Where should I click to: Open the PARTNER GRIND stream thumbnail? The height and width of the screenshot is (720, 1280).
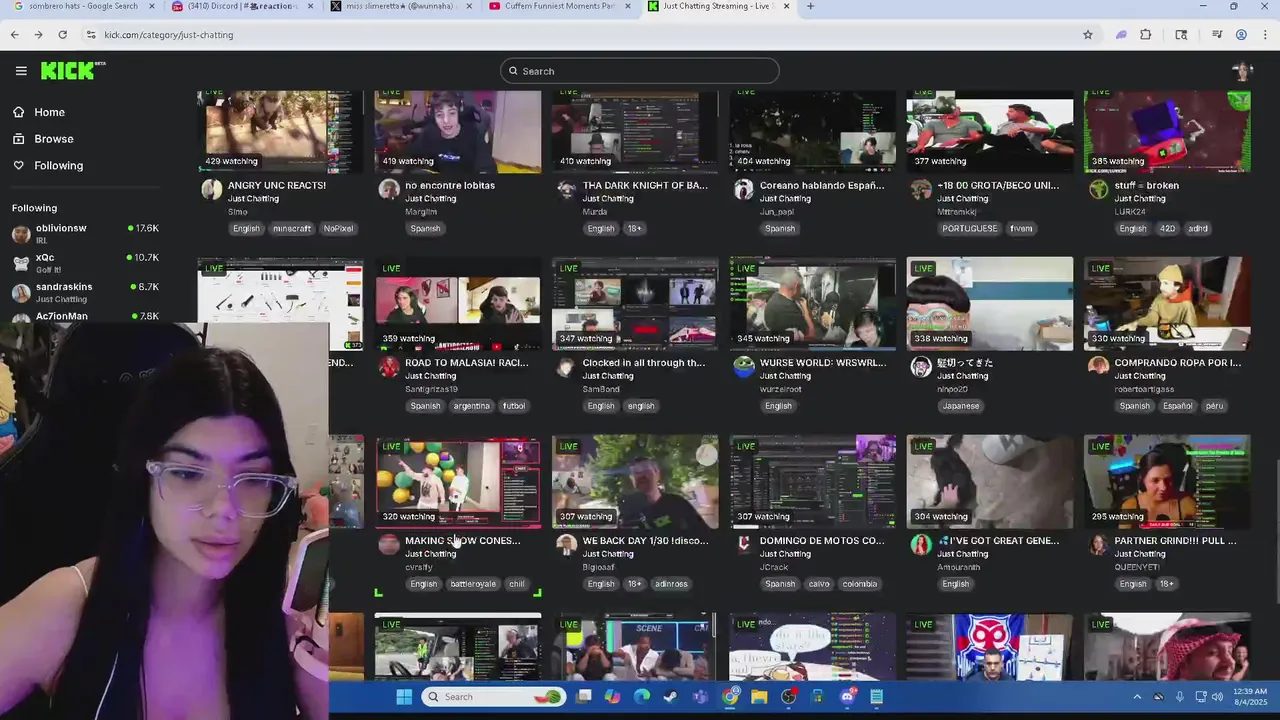[1167, 482]
